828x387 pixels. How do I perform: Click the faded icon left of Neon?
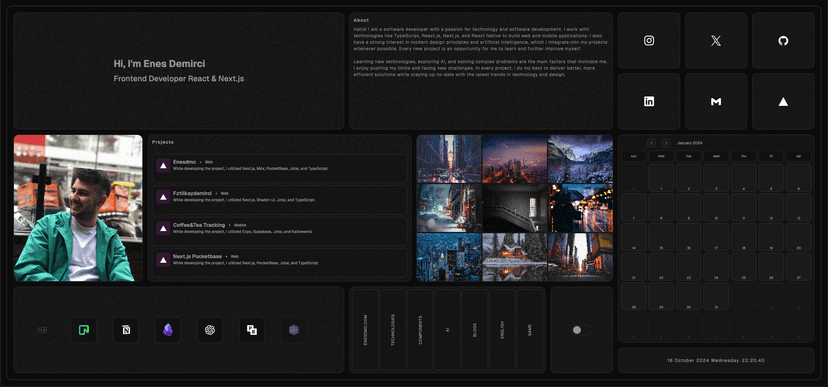click(x=42, y=330)
